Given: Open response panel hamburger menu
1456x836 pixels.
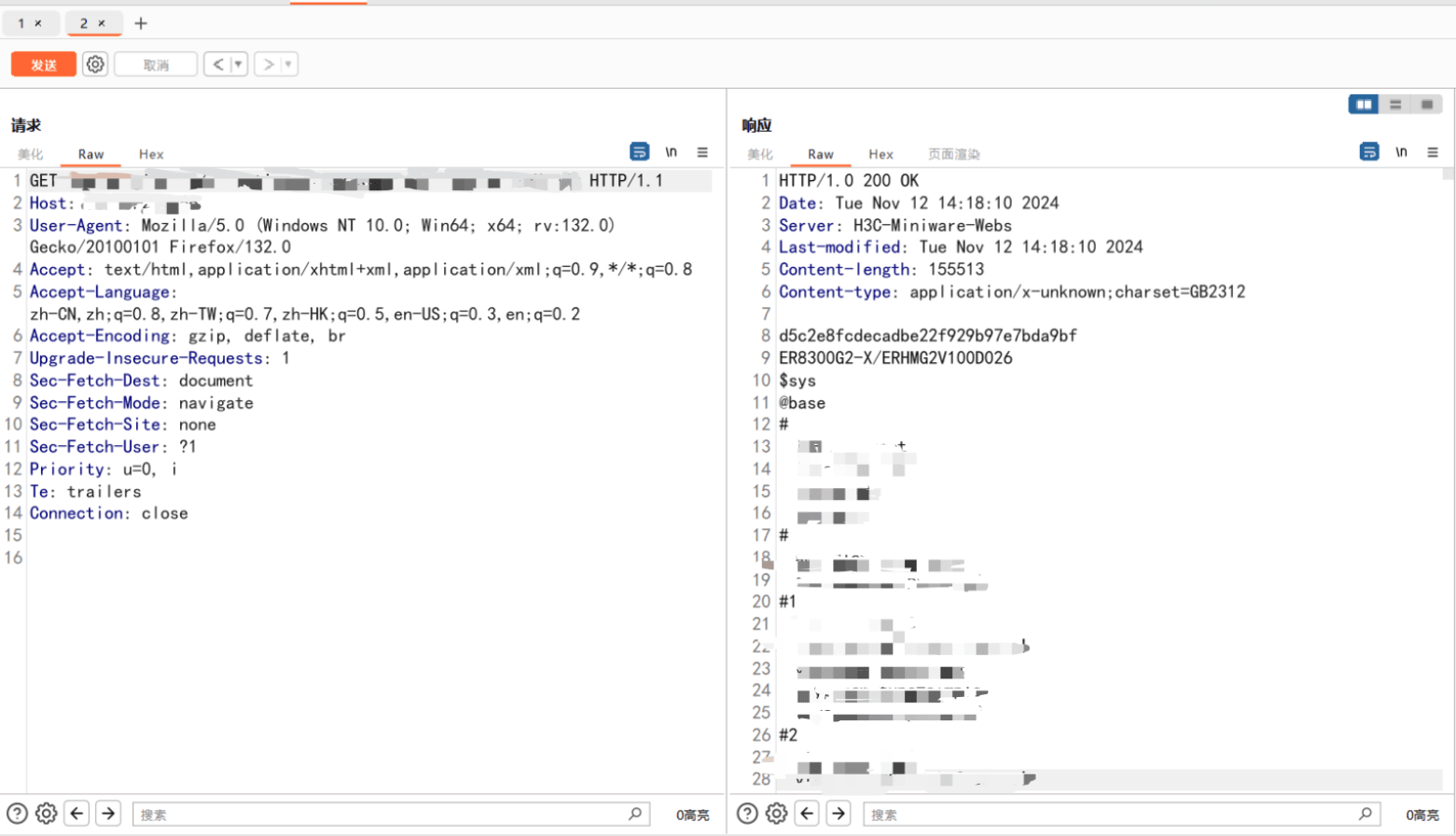Looking at the screenshot, I should 1433,152.
